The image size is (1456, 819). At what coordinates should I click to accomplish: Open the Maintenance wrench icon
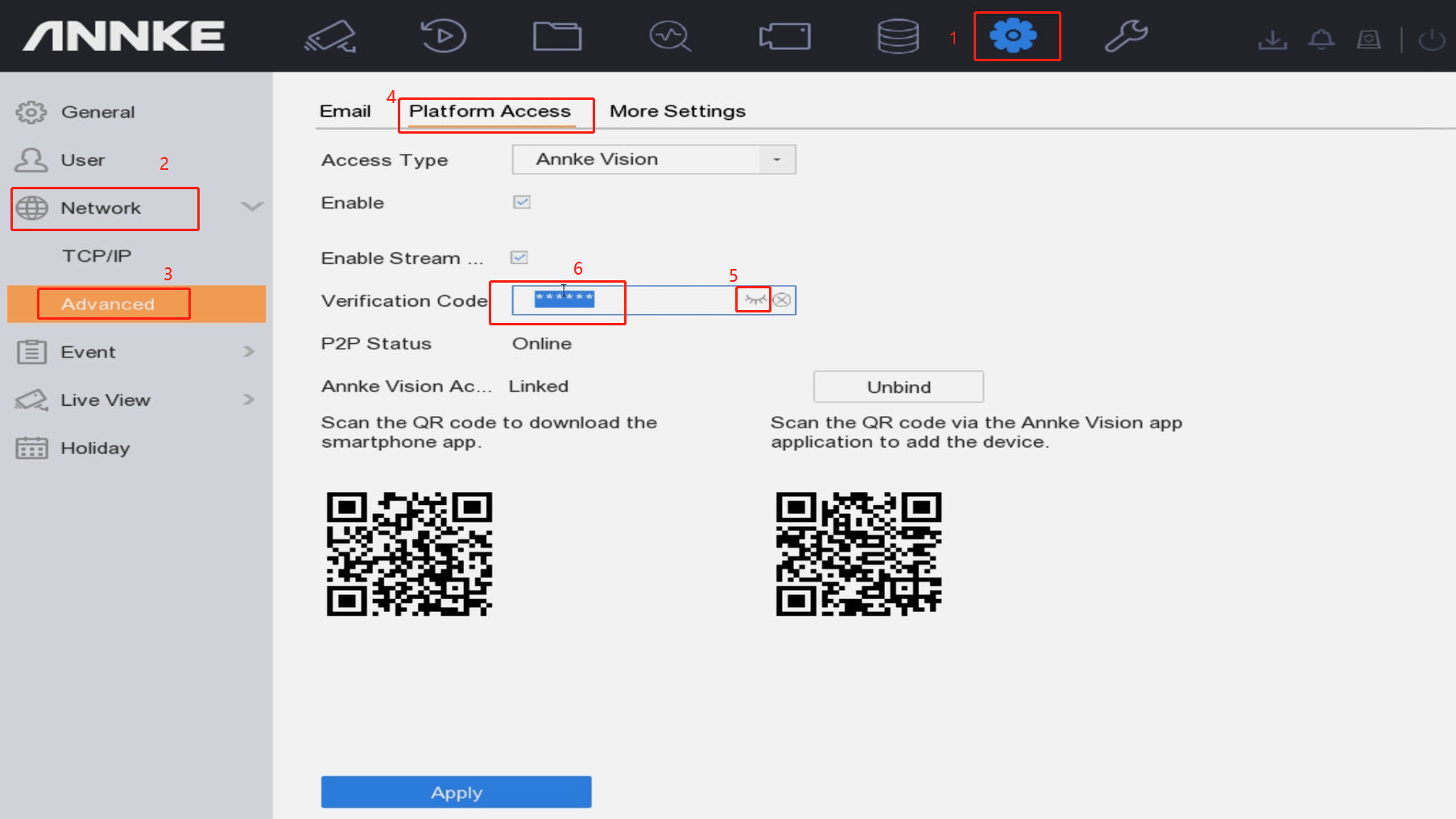[1126, 35]
